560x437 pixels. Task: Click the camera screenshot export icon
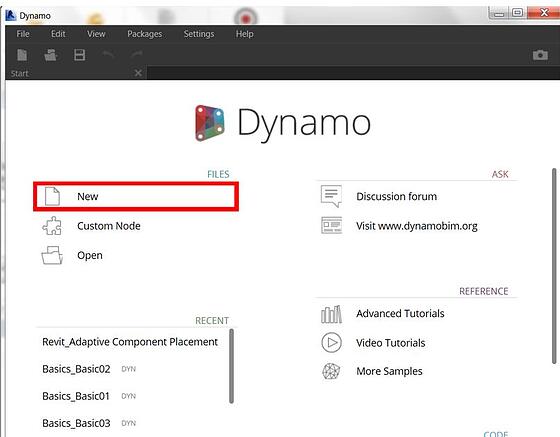[x=540, y=55]
